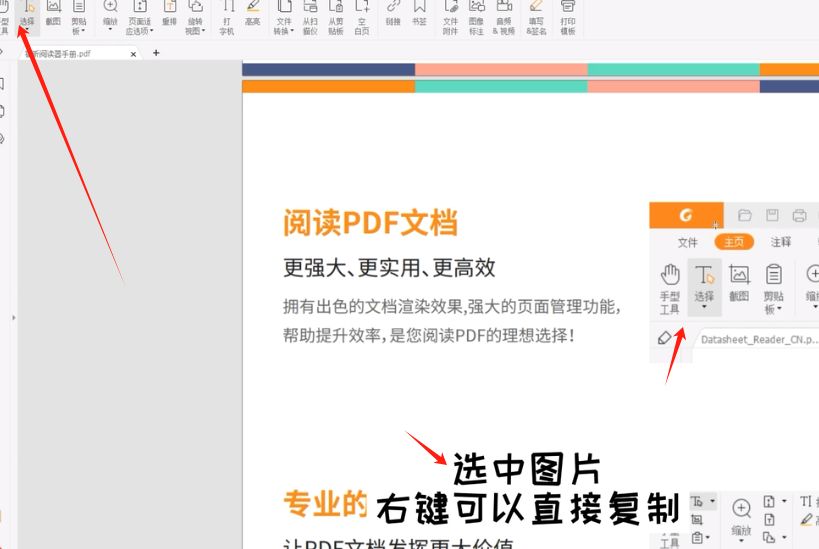
Task: Open the 文件转换 file convert dropdown
Action: (x=284, y=17)
